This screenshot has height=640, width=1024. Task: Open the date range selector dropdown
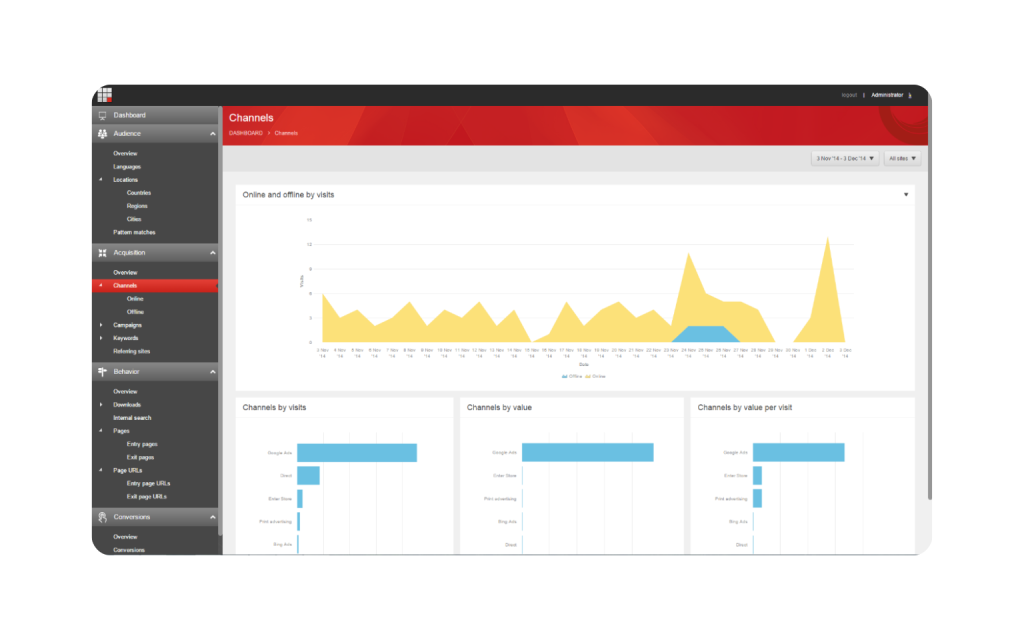pos(844,158)
